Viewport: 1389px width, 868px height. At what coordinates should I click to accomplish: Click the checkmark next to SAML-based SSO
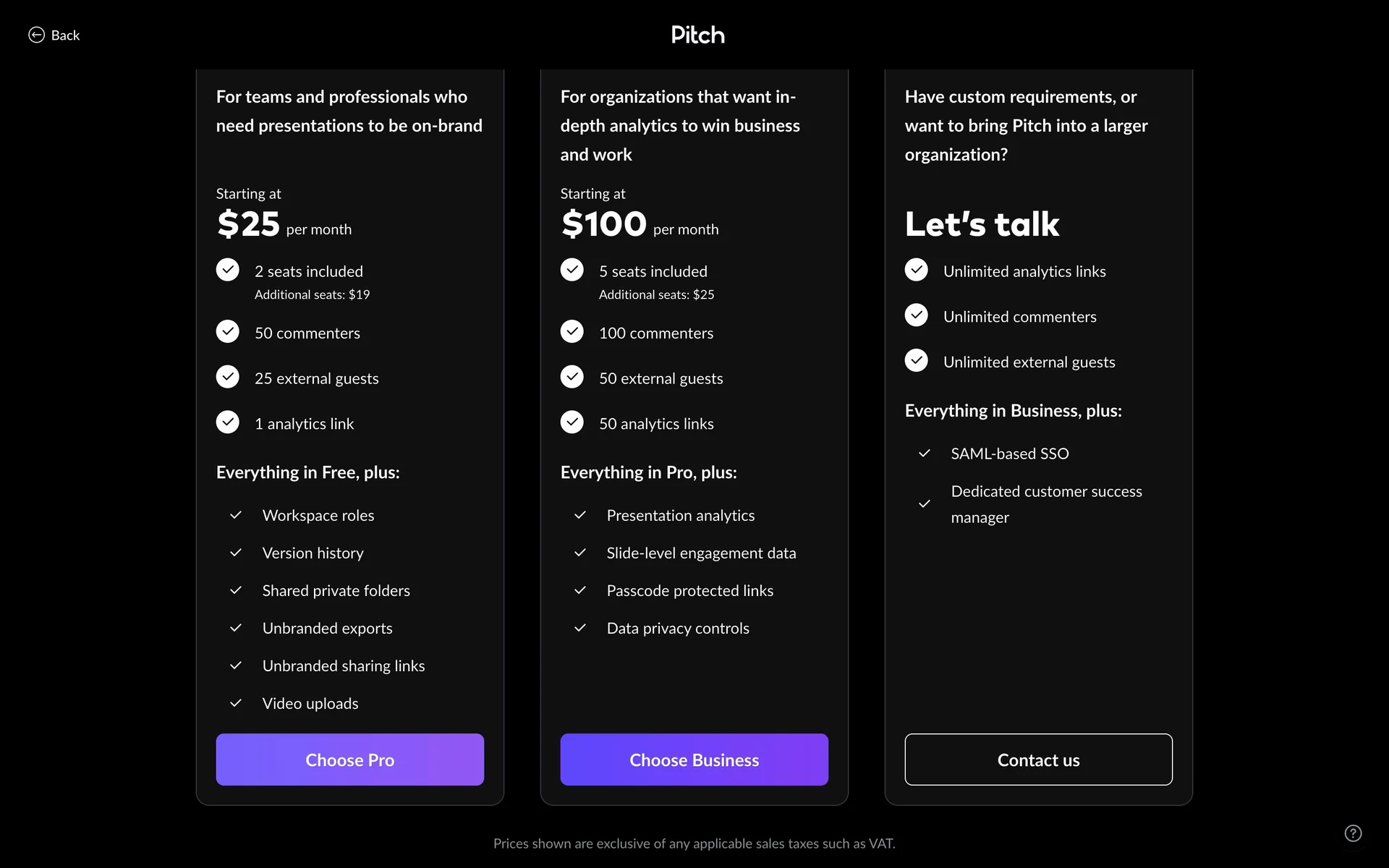click(924, 454)
